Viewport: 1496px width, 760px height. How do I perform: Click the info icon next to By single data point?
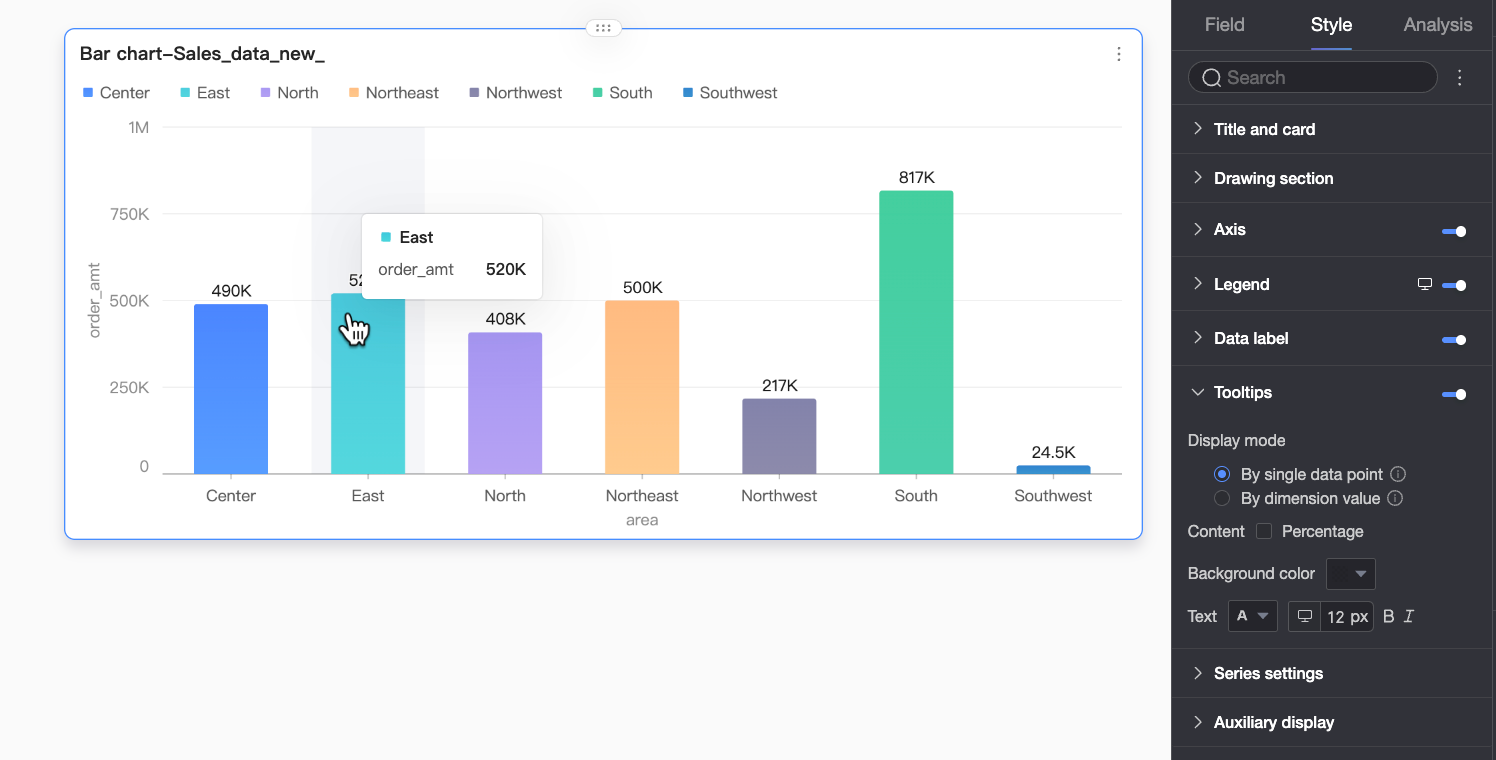pyautogui.click(x=1399, y=474)
